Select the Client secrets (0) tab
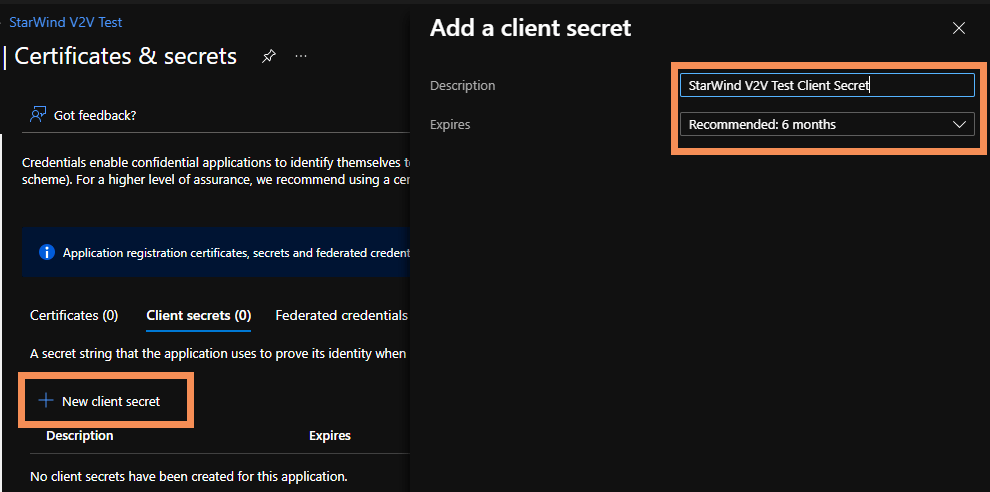990x492 pixels. (x=199, y=315)
